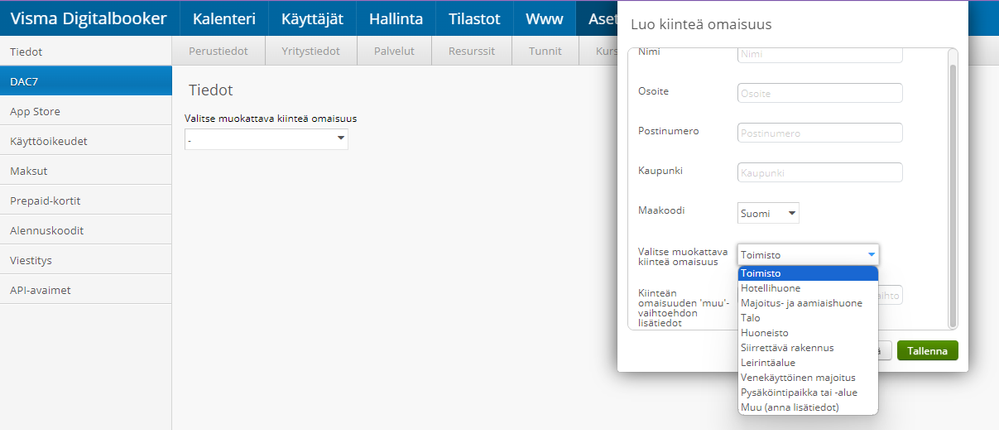The image size is (999, 430).
Task: Choose Pysäköintipaikka tai -alue option
Action: (808, 392)
